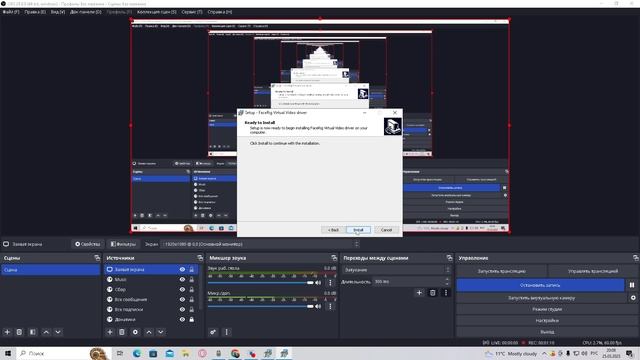Open the Док-панели menu

86,12
